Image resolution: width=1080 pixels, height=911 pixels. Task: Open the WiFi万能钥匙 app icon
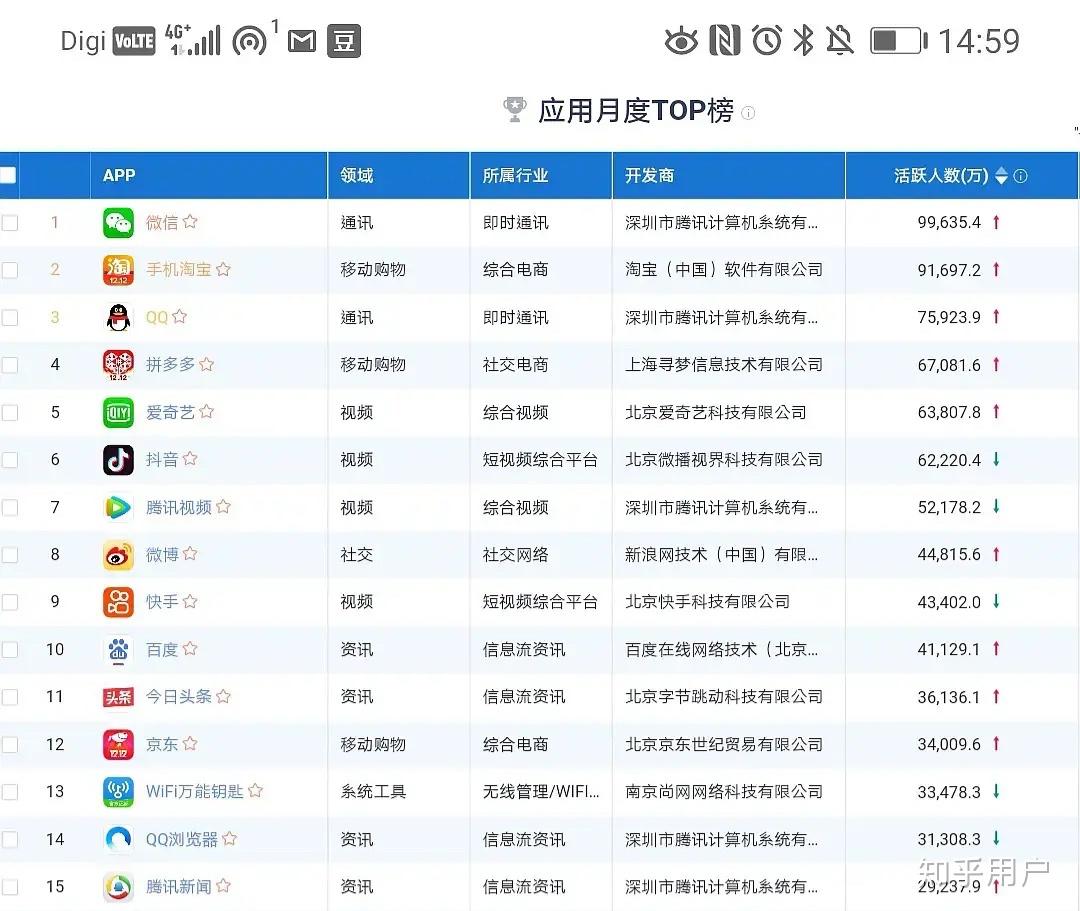click(x=118, y=792)
